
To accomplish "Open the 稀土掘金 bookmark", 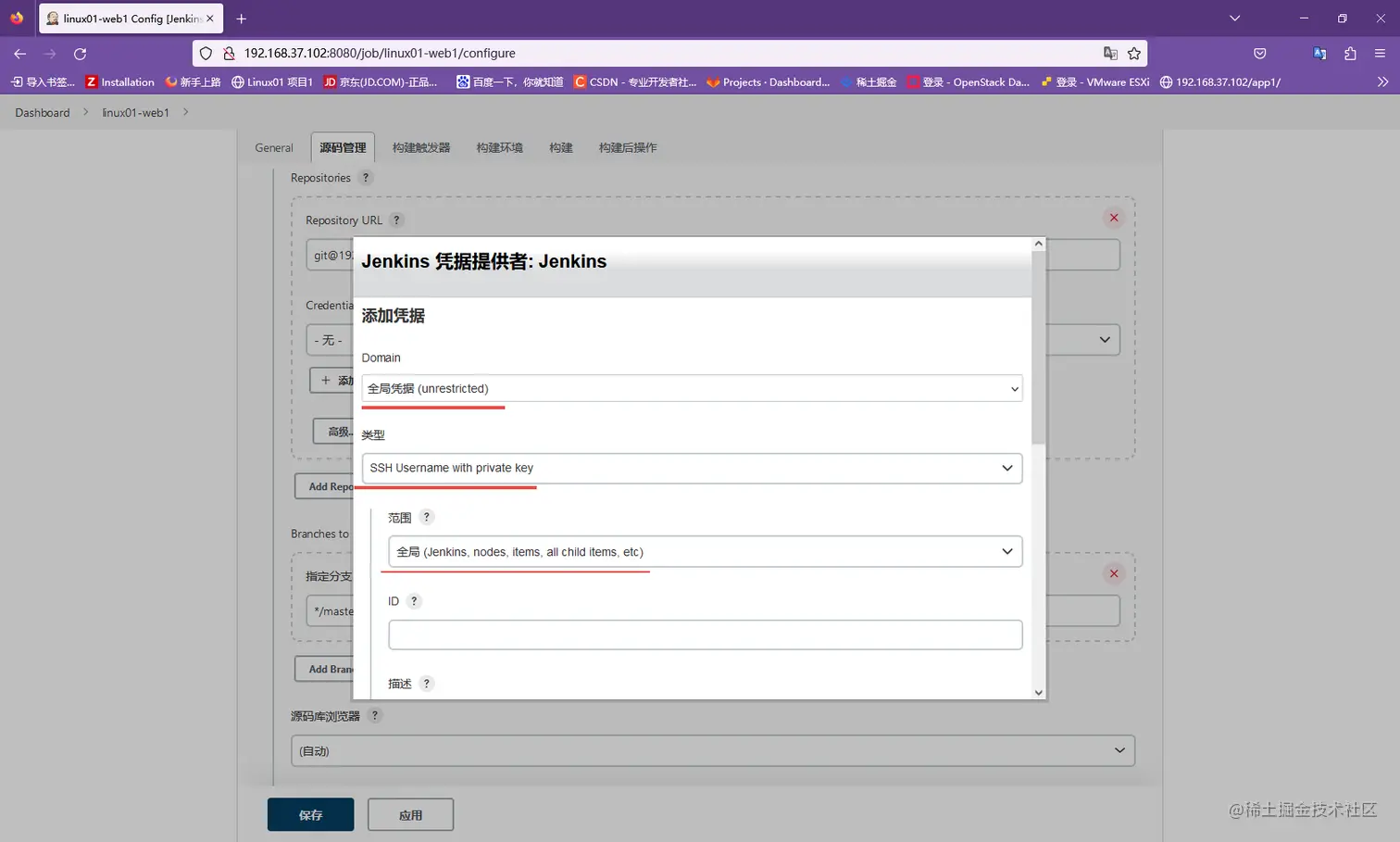I will coord(868,82).
